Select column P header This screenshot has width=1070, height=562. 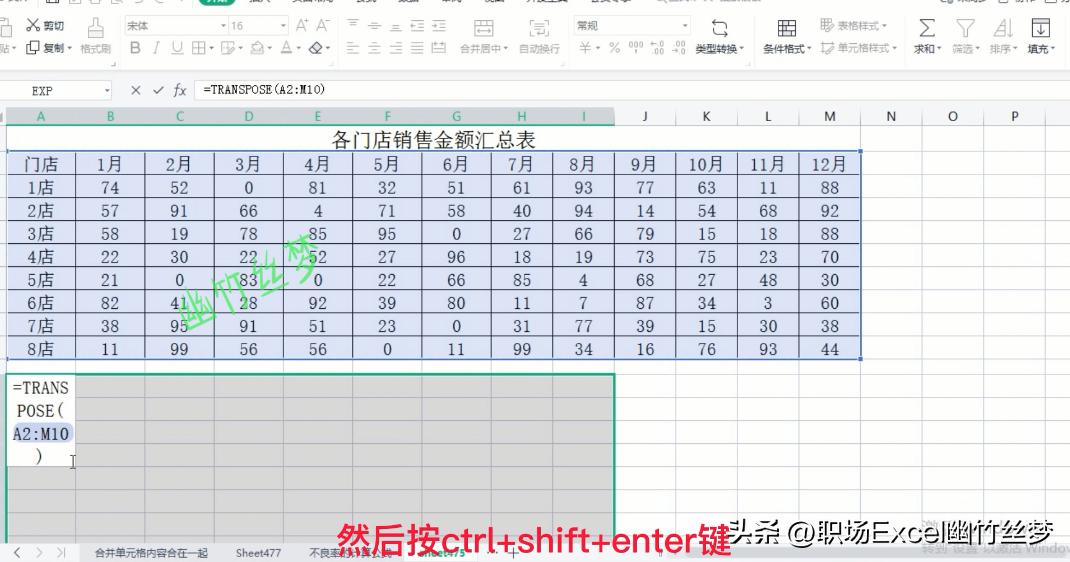(x=1015, y=117)
